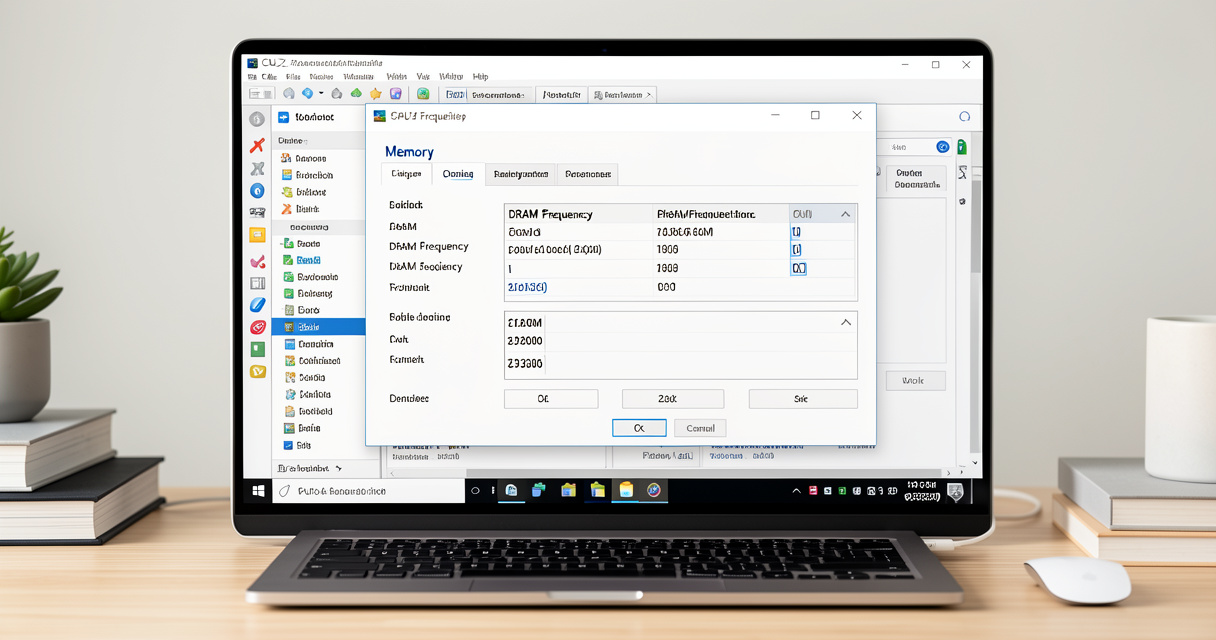1216x640 pixels.
Task: Click the middle wide button above Cancel
Action: tap(673, 399)
